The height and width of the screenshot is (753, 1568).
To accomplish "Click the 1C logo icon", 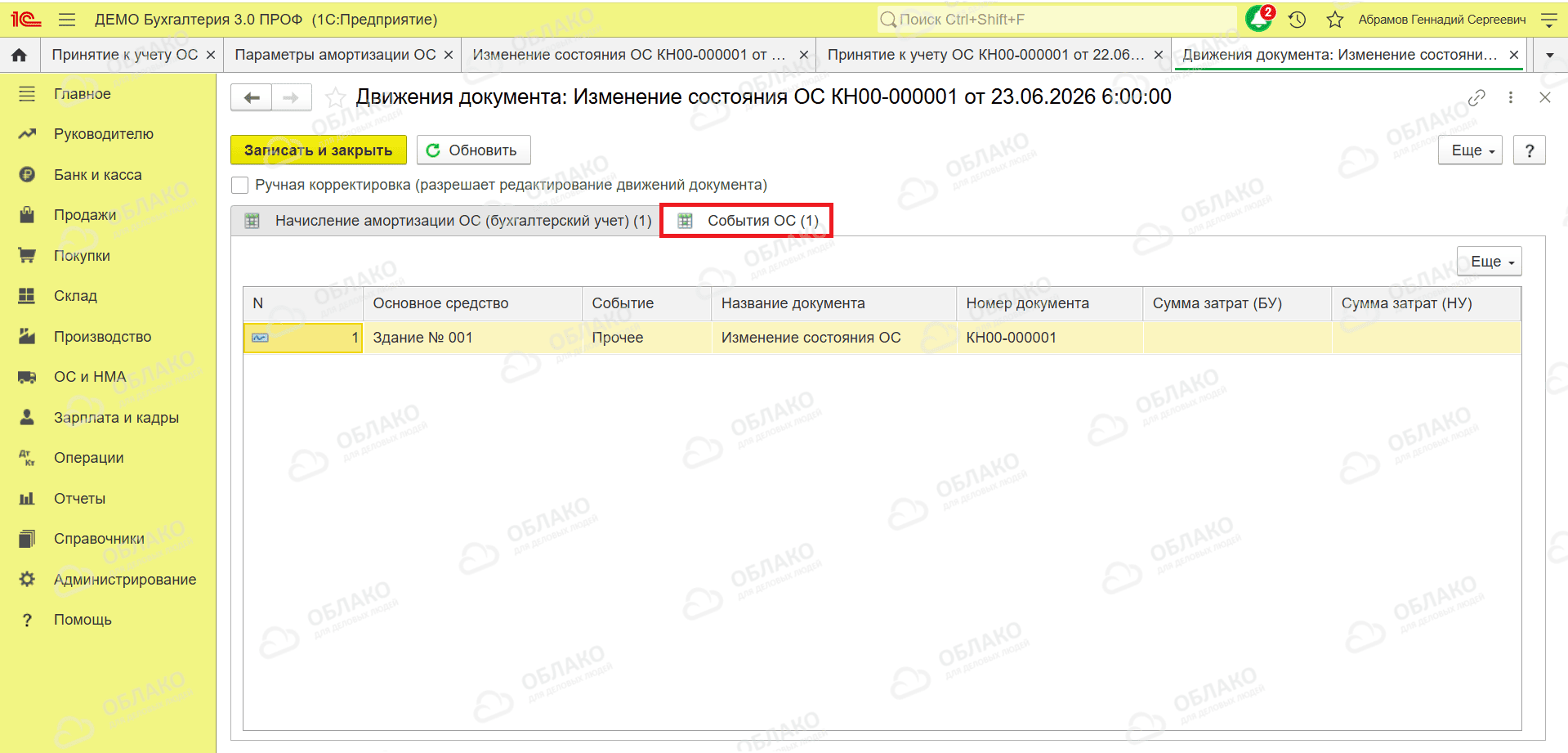I will click(25, 19).
